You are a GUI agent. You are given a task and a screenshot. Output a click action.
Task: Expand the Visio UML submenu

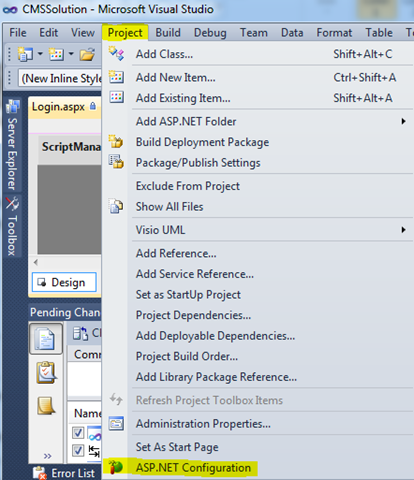(x=403, y=230)
